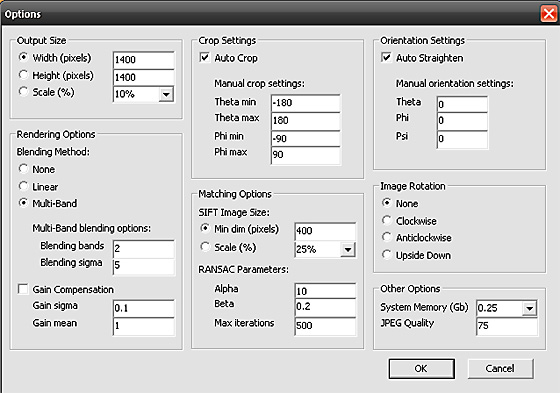This screenshot has height=393, width=560.
Task: Click the Theta min input field
Action: (x=306, y=103)
